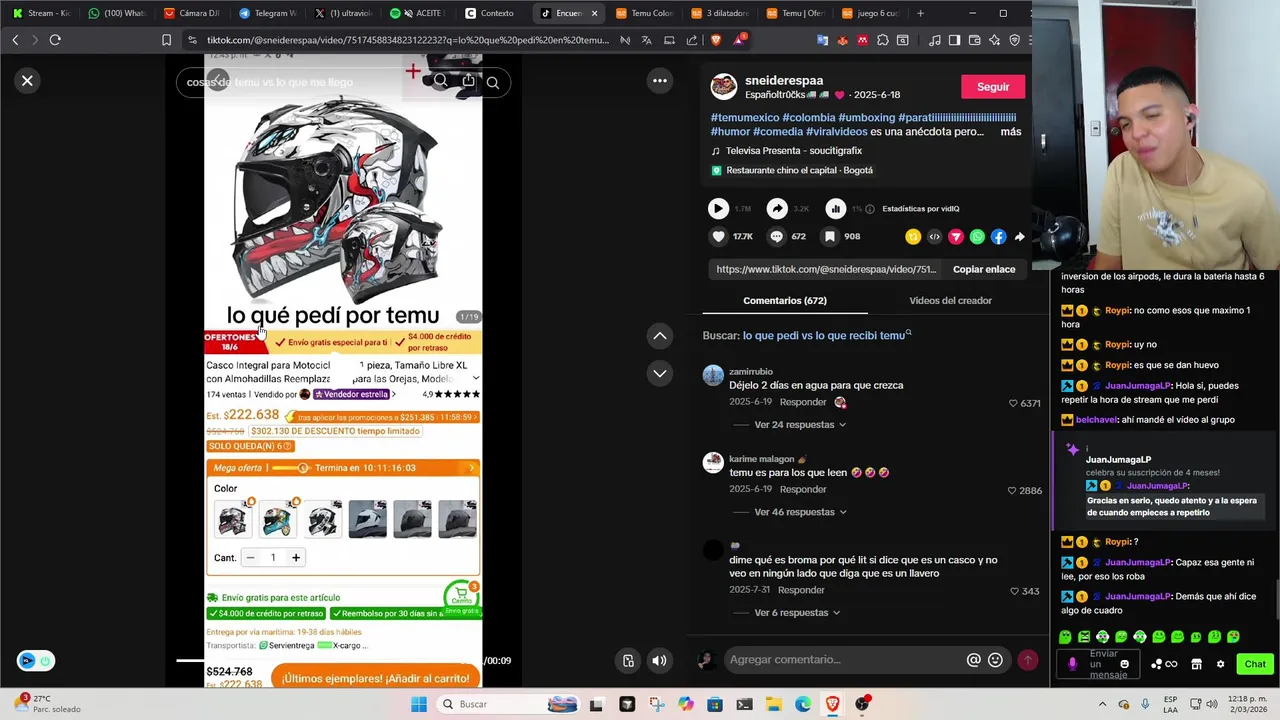Get the embed code with the </> icon

coord(934,237)
